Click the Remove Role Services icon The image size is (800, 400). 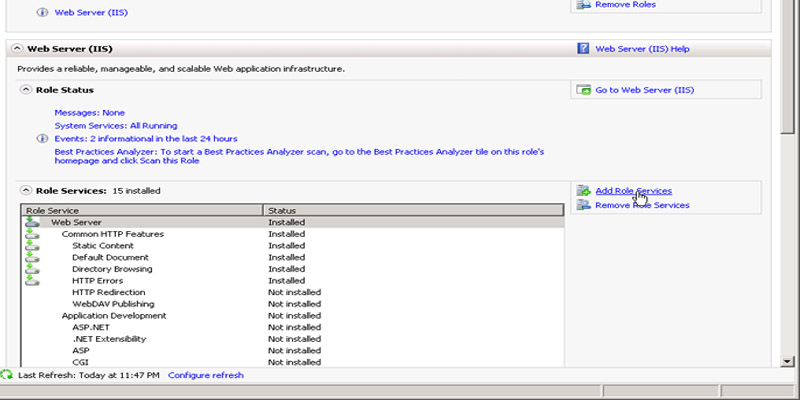(584, 205)
